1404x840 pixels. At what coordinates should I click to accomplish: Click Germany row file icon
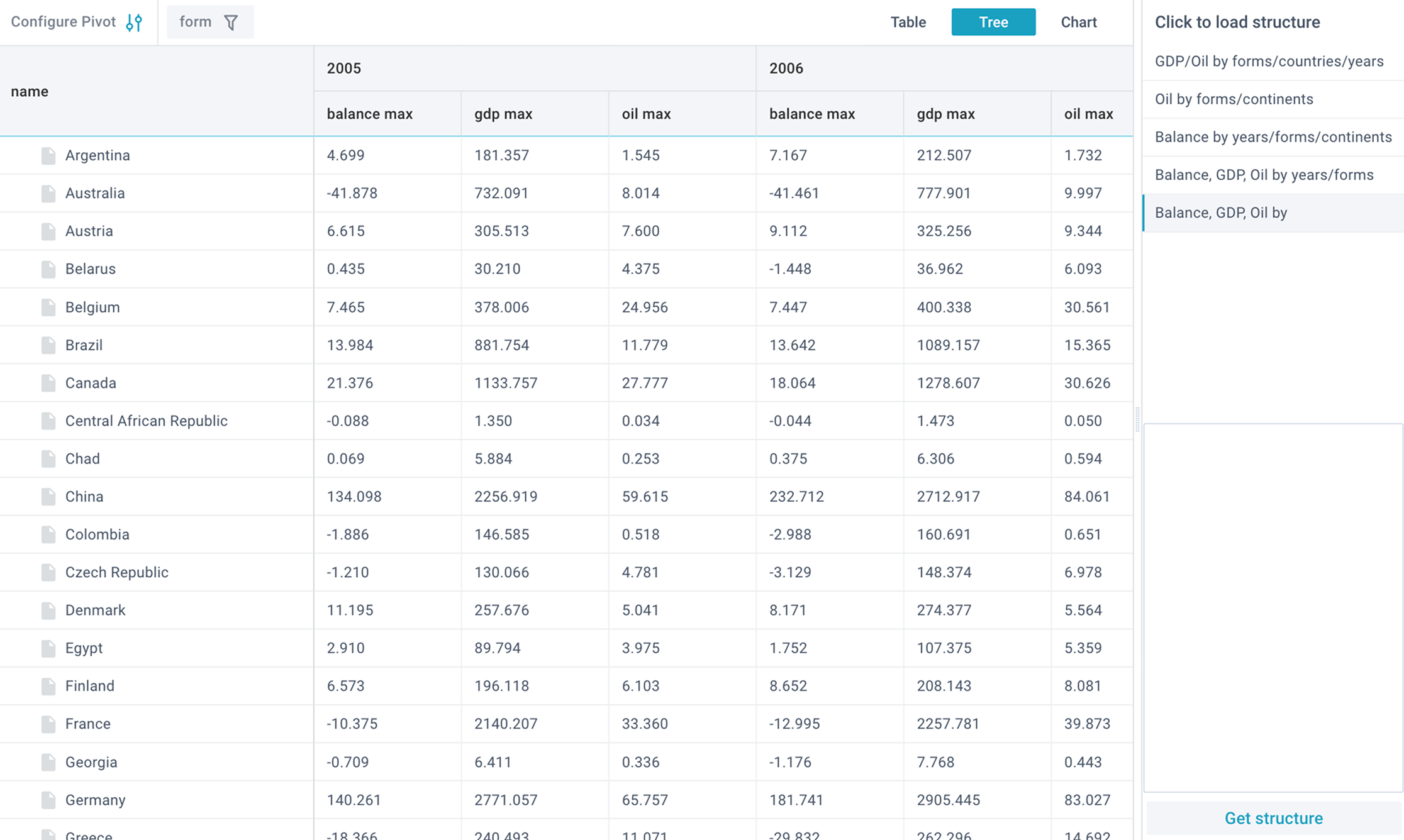pos(48,800)
